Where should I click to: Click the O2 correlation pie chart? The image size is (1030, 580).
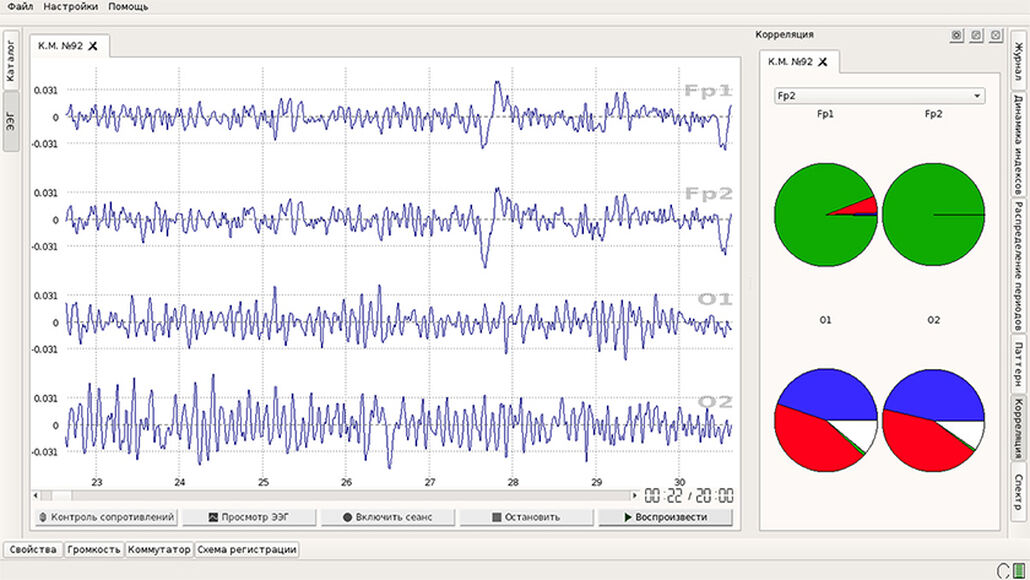933,420
